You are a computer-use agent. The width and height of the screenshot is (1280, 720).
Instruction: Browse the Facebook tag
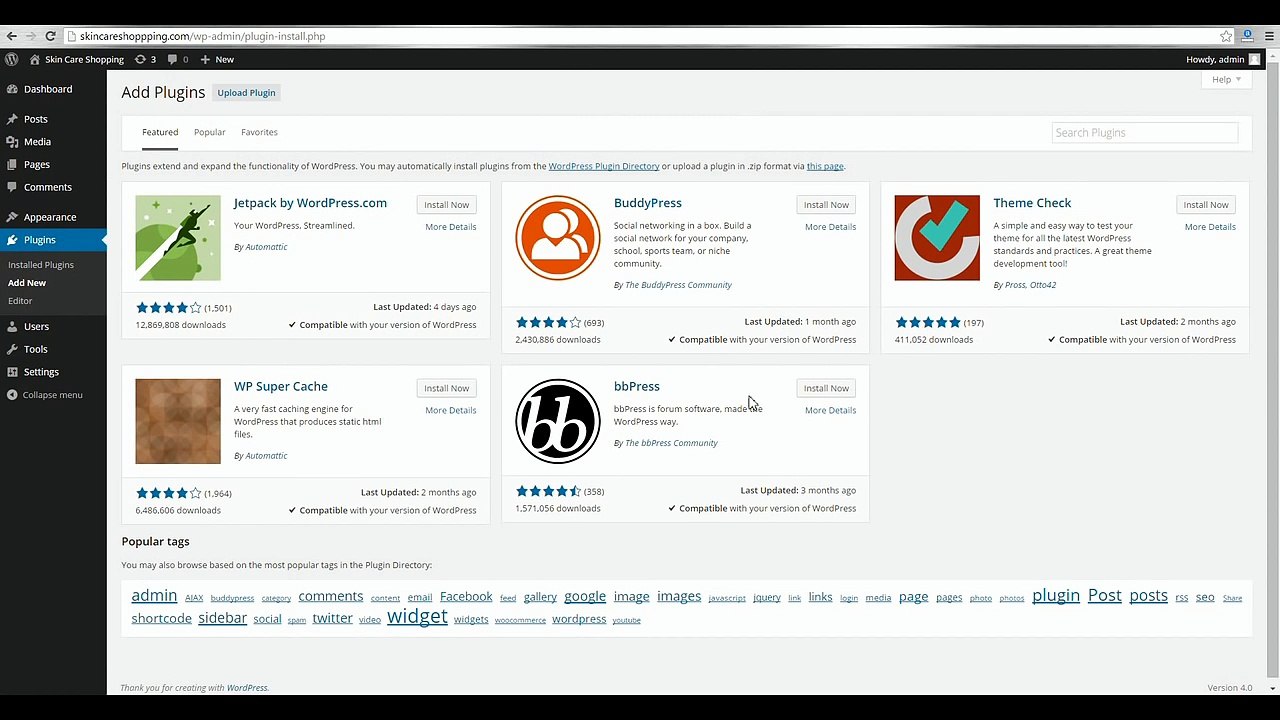tap(466, 596)
